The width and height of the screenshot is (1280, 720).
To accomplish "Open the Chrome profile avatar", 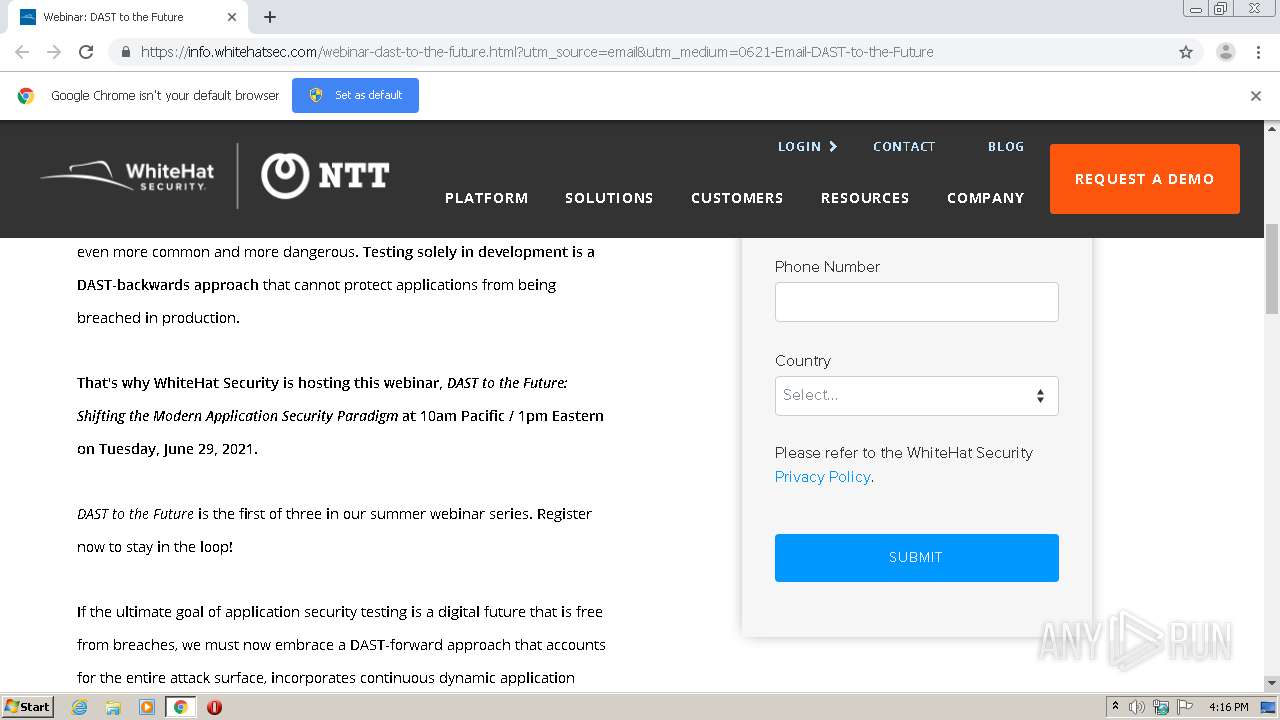I will [1226, 52].
